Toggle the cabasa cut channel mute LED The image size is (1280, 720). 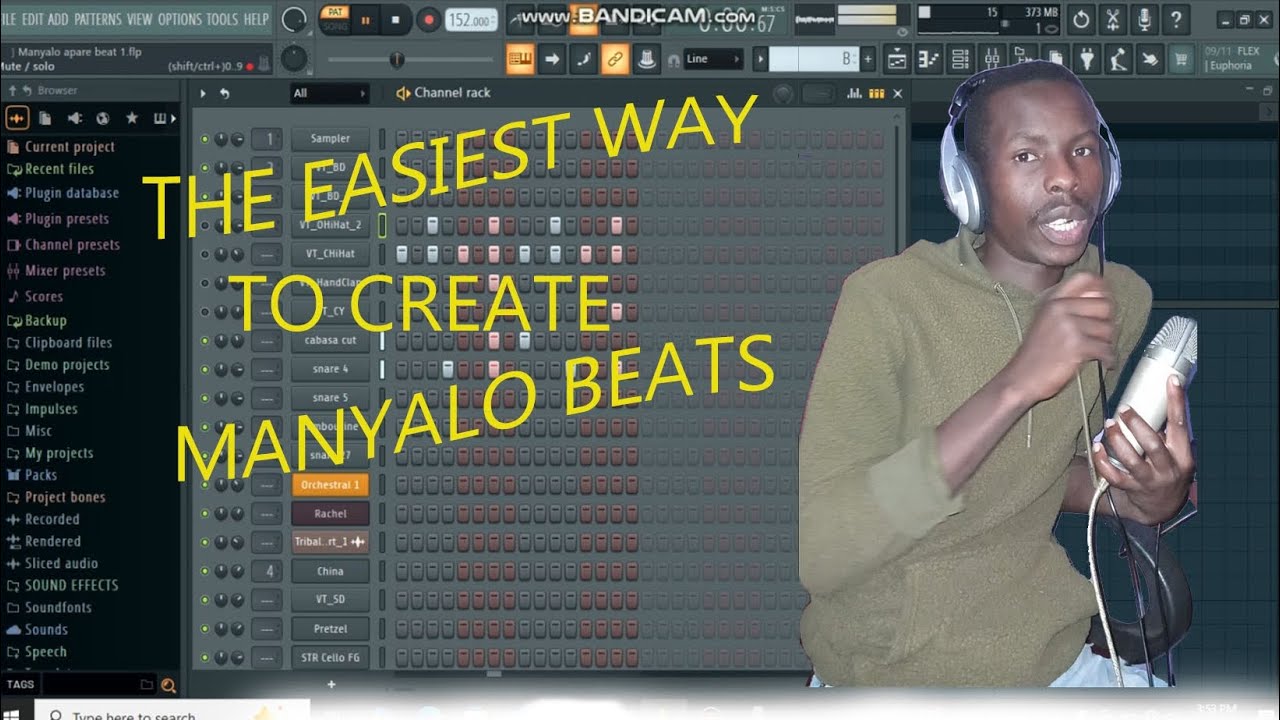pyautogui.click(x=205, y=341)
